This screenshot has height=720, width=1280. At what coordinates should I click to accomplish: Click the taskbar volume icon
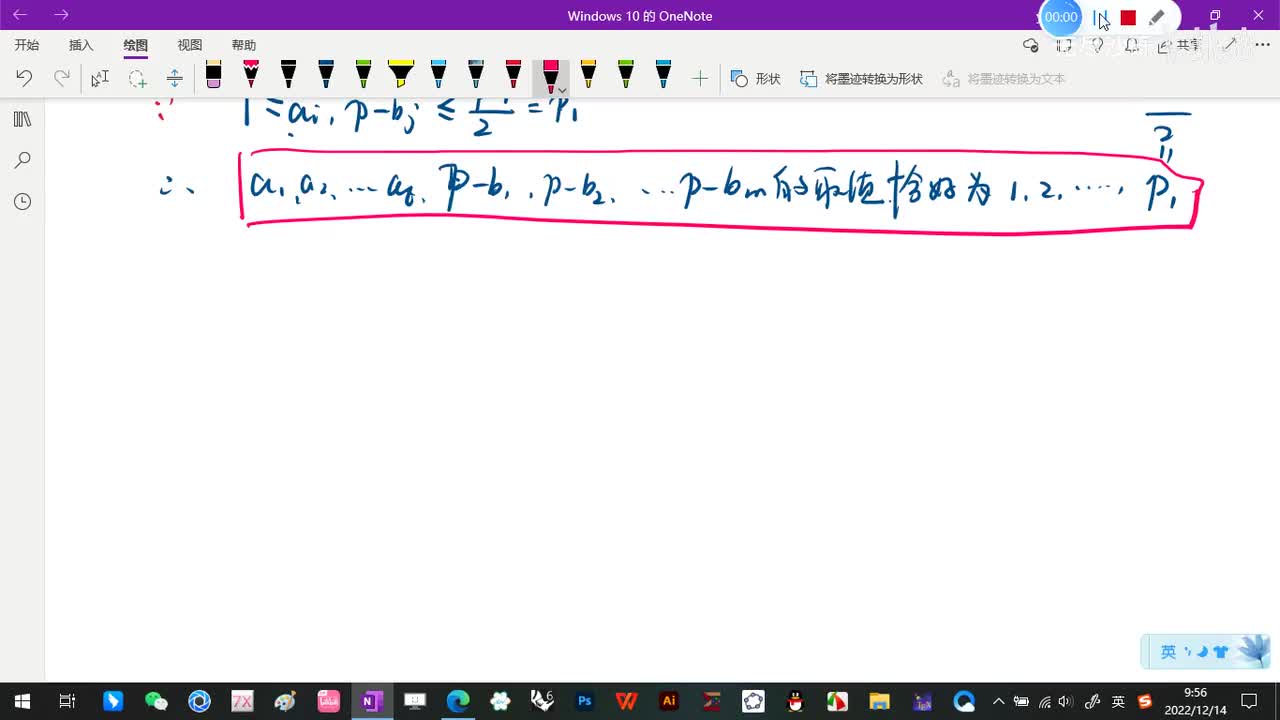[1065, 701]
